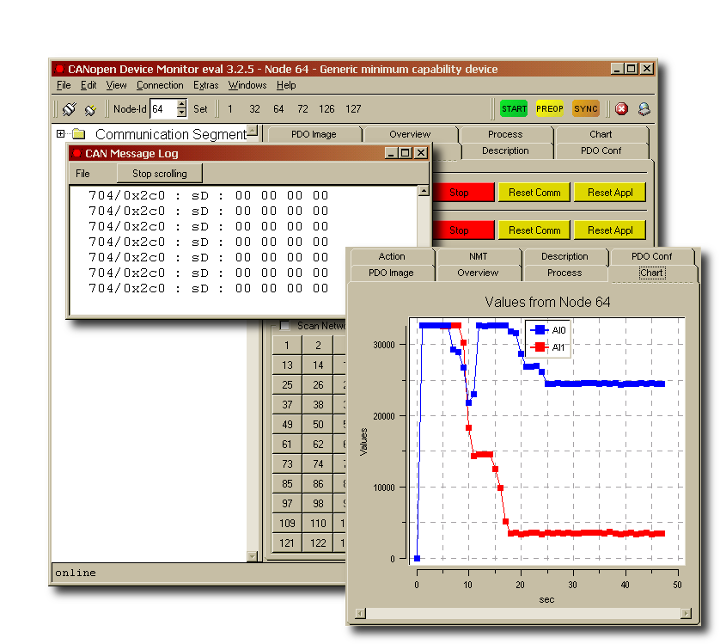720x644 pixels.
Task: Click lower red Stop button
Action: pos(463,230)
